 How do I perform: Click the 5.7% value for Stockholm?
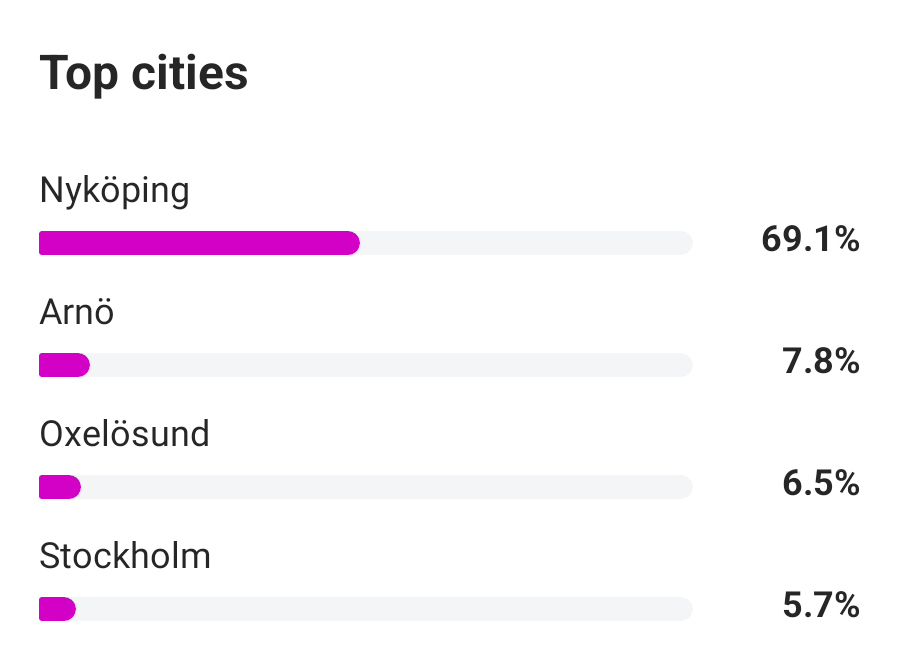(821, 606)
